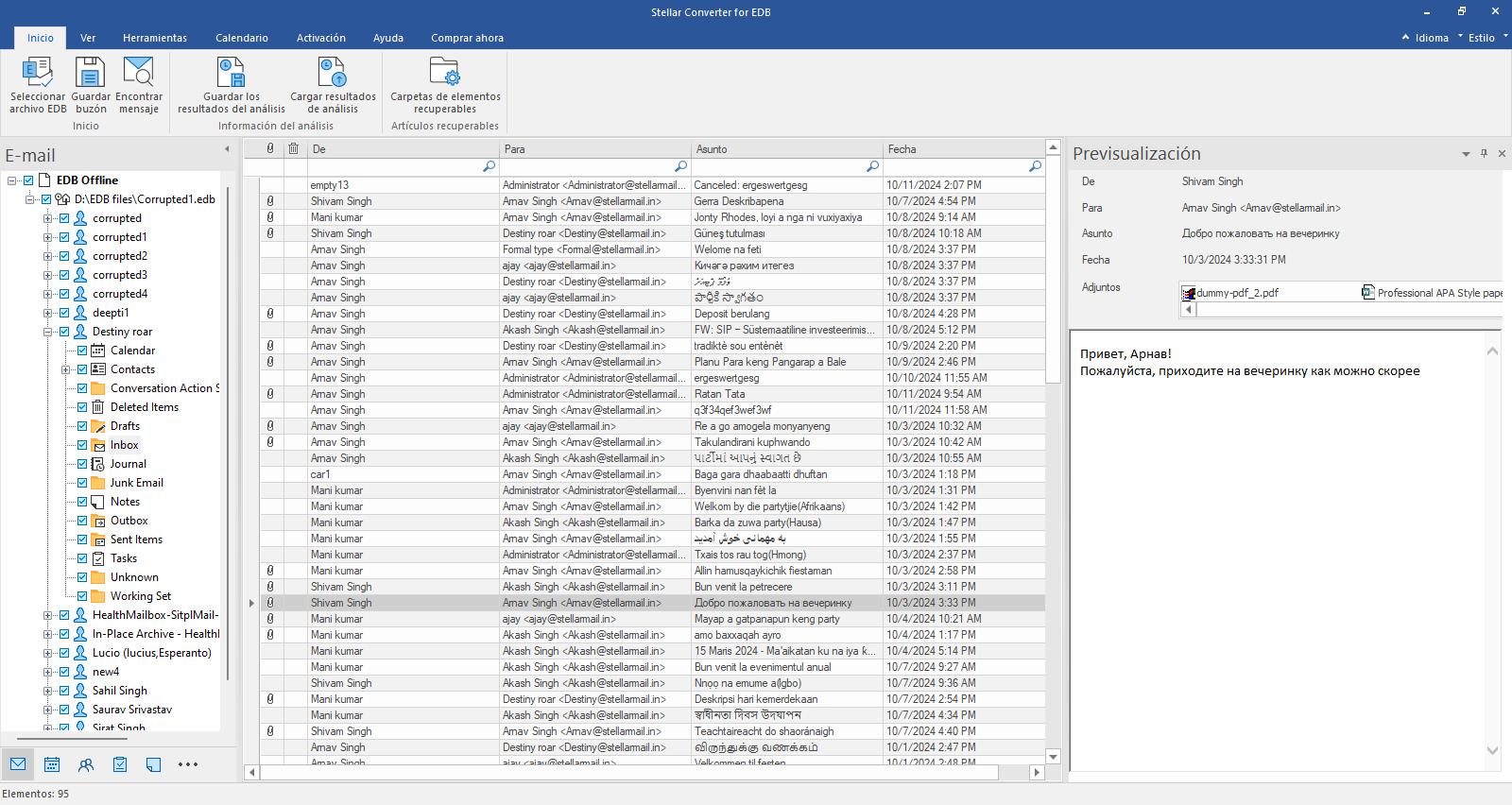
Task: Open the Ayuda ribbon tab
Action: [x=388, y=38]
